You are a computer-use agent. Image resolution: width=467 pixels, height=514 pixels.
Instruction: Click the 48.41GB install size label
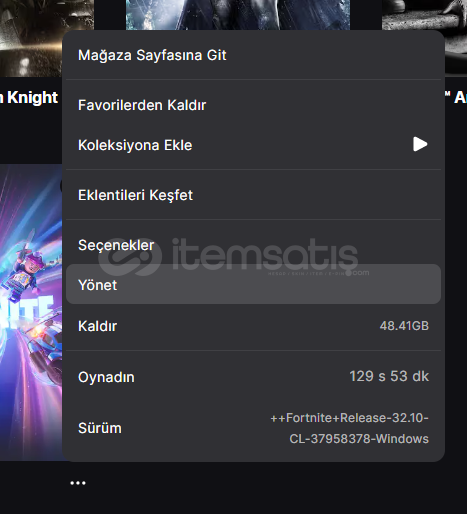(x=404, y=326)
